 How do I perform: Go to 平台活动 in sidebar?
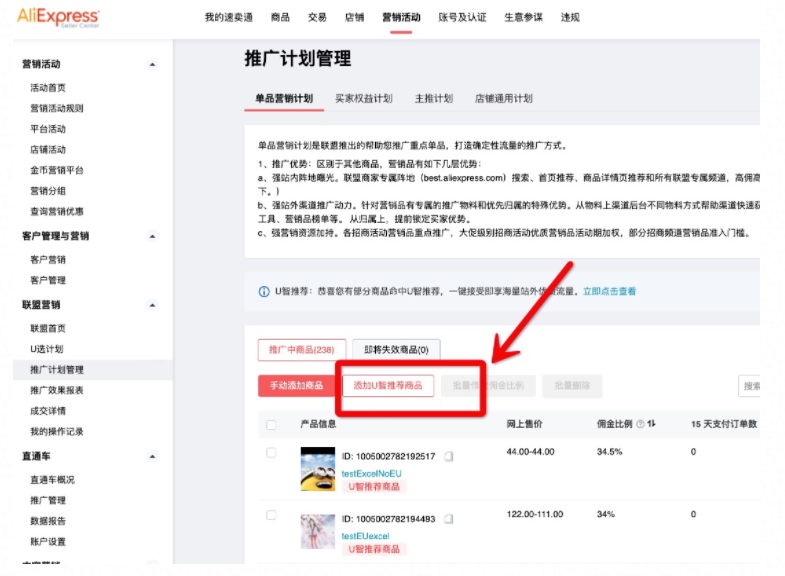coord(48,129)
